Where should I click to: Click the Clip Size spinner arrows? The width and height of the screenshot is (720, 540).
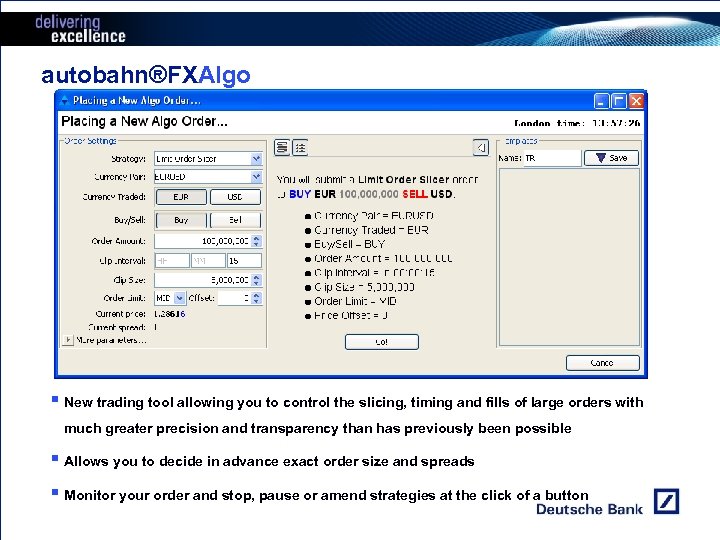[x=257, y=280]
